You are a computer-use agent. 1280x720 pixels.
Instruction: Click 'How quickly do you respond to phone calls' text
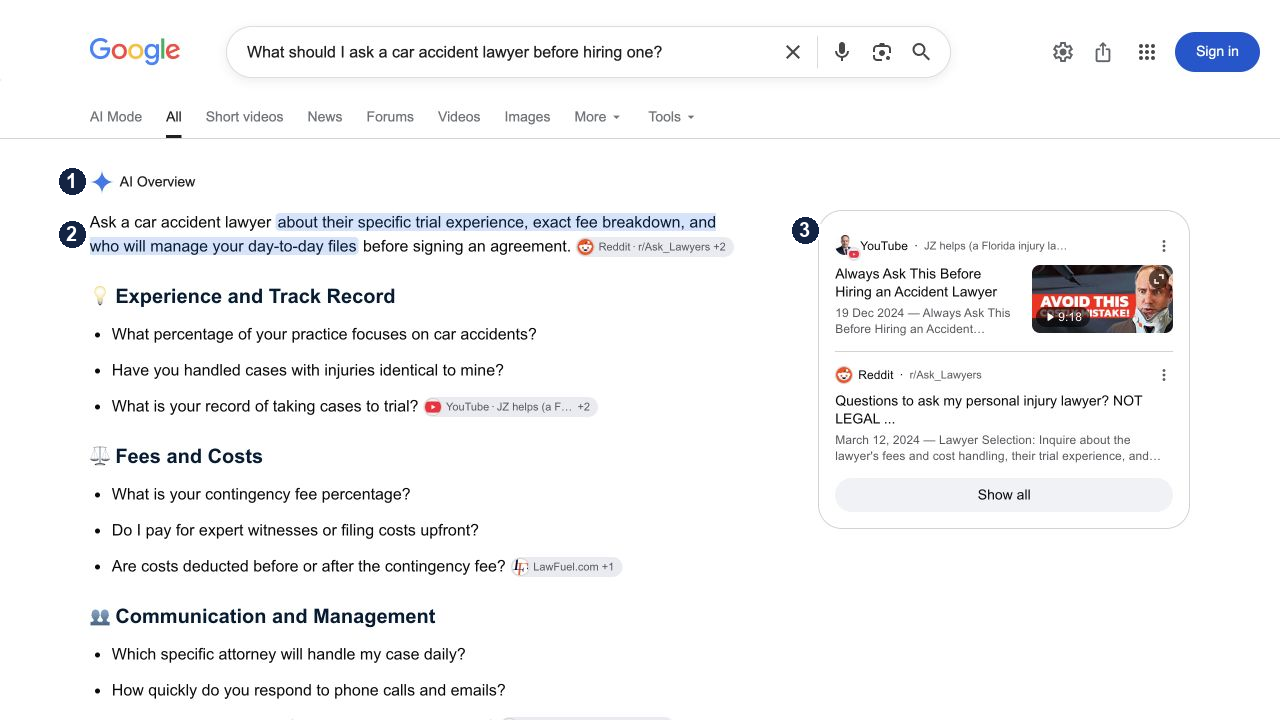pyautogui.click(x=309, y=690)
